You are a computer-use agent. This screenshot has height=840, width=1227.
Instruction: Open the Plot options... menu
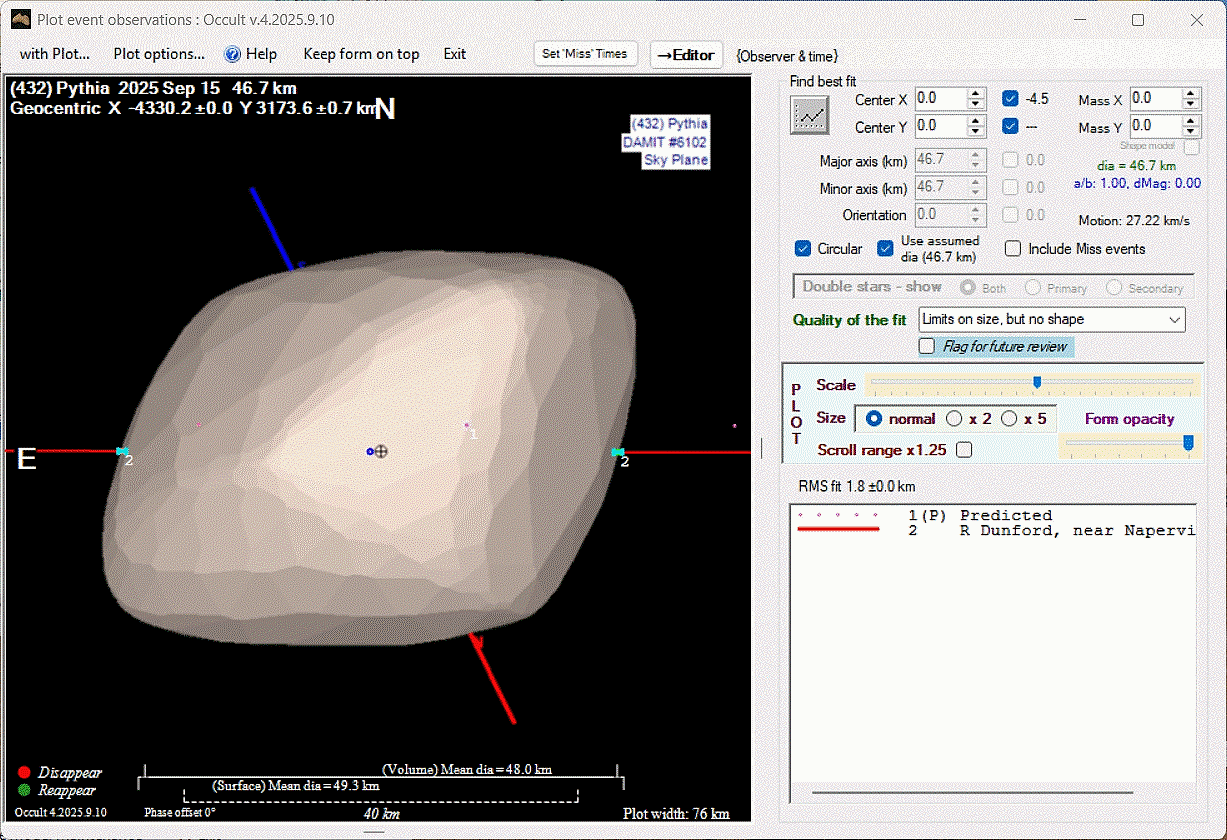(159, 54)
